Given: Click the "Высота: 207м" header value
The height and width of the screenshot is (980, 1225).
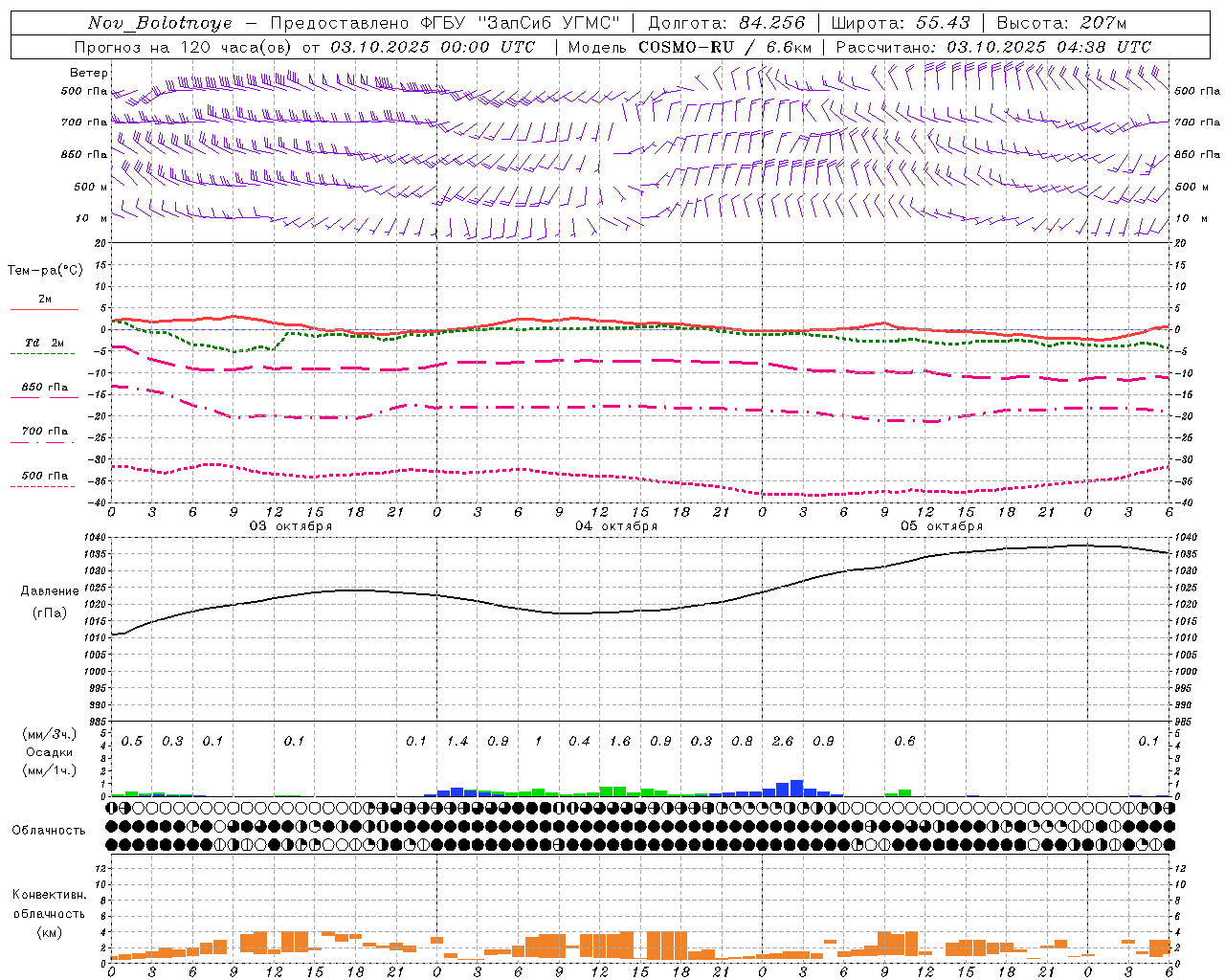Looking at the screenshot, I should tap(1061, 23).
